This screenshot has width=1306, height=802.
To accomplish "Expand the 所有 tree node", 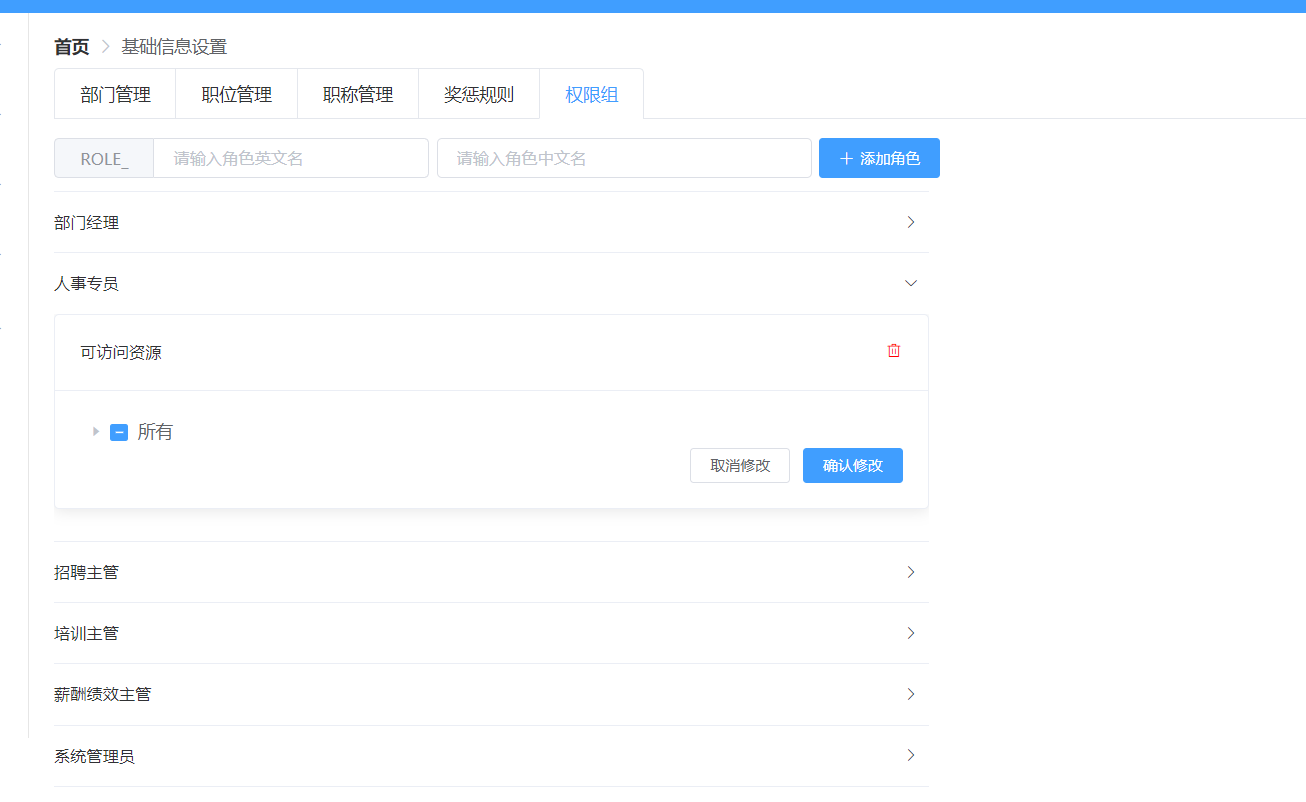I will [x=95, y=431].
